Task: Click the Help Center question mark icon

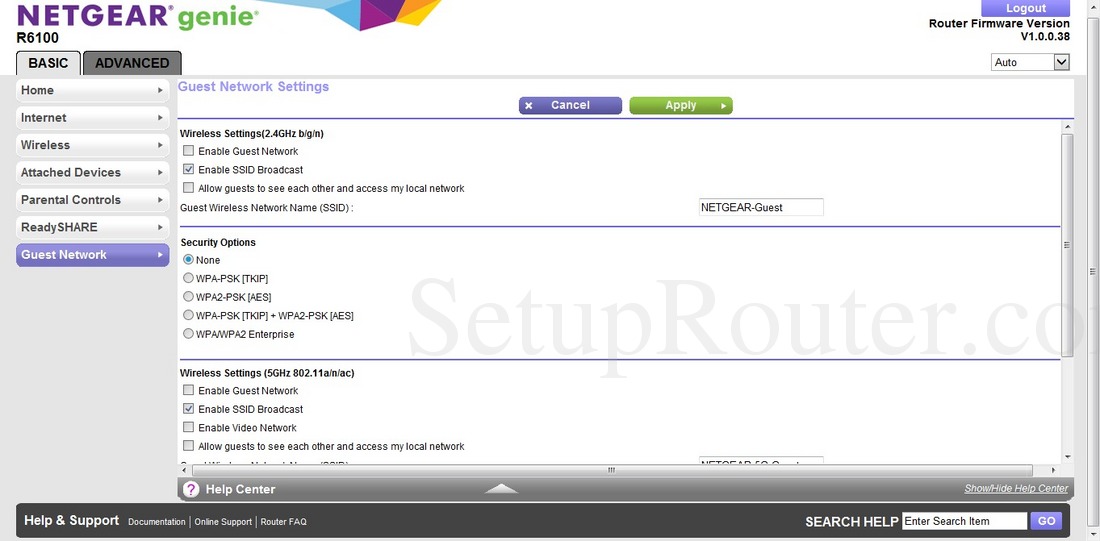Action: (191, 489)
